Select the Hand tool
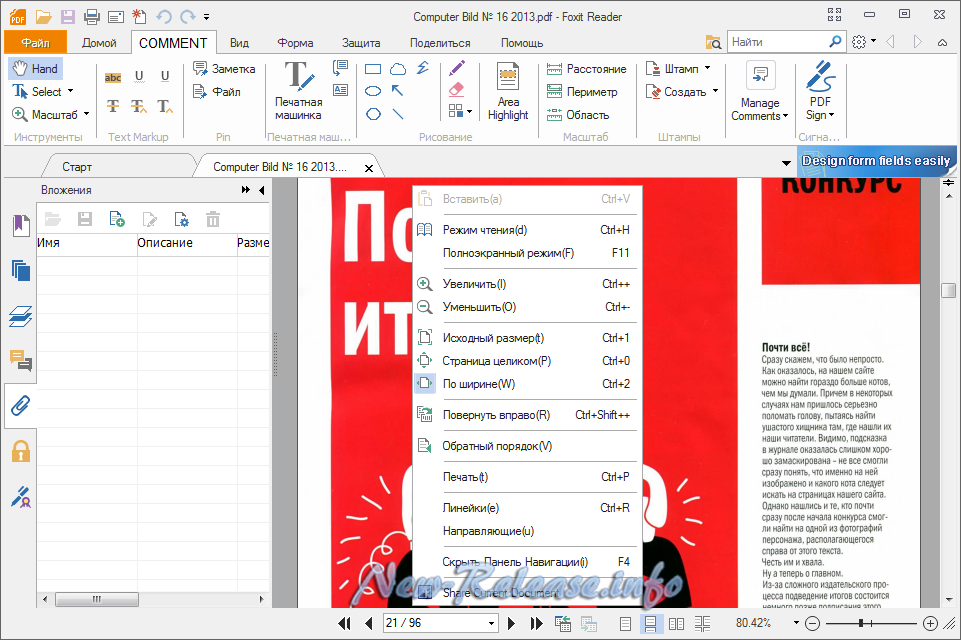This screenshot has width=961, height=640. click(36, 69)
